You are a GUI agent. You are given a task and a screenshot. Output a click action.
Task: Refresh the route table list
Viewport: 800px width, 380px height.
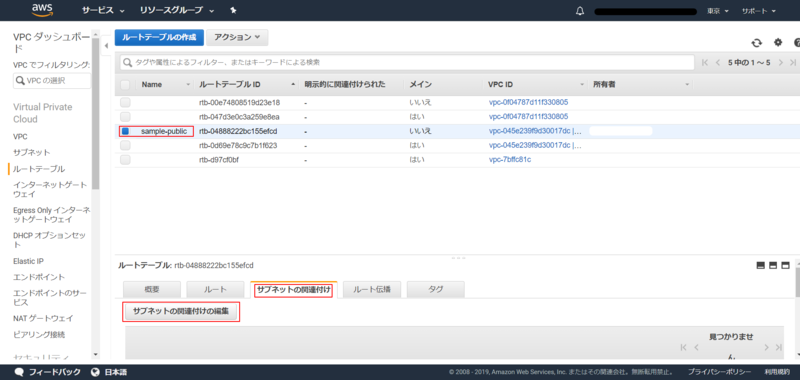(757, 43)
